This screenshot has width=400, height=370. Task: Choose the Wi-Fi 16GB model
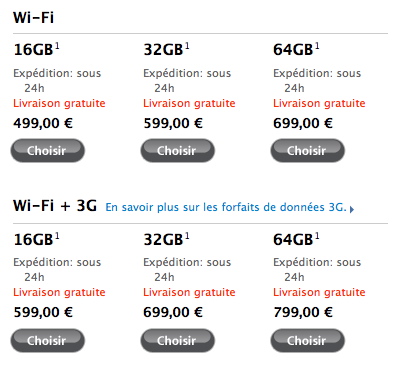(x=48, y=151)
